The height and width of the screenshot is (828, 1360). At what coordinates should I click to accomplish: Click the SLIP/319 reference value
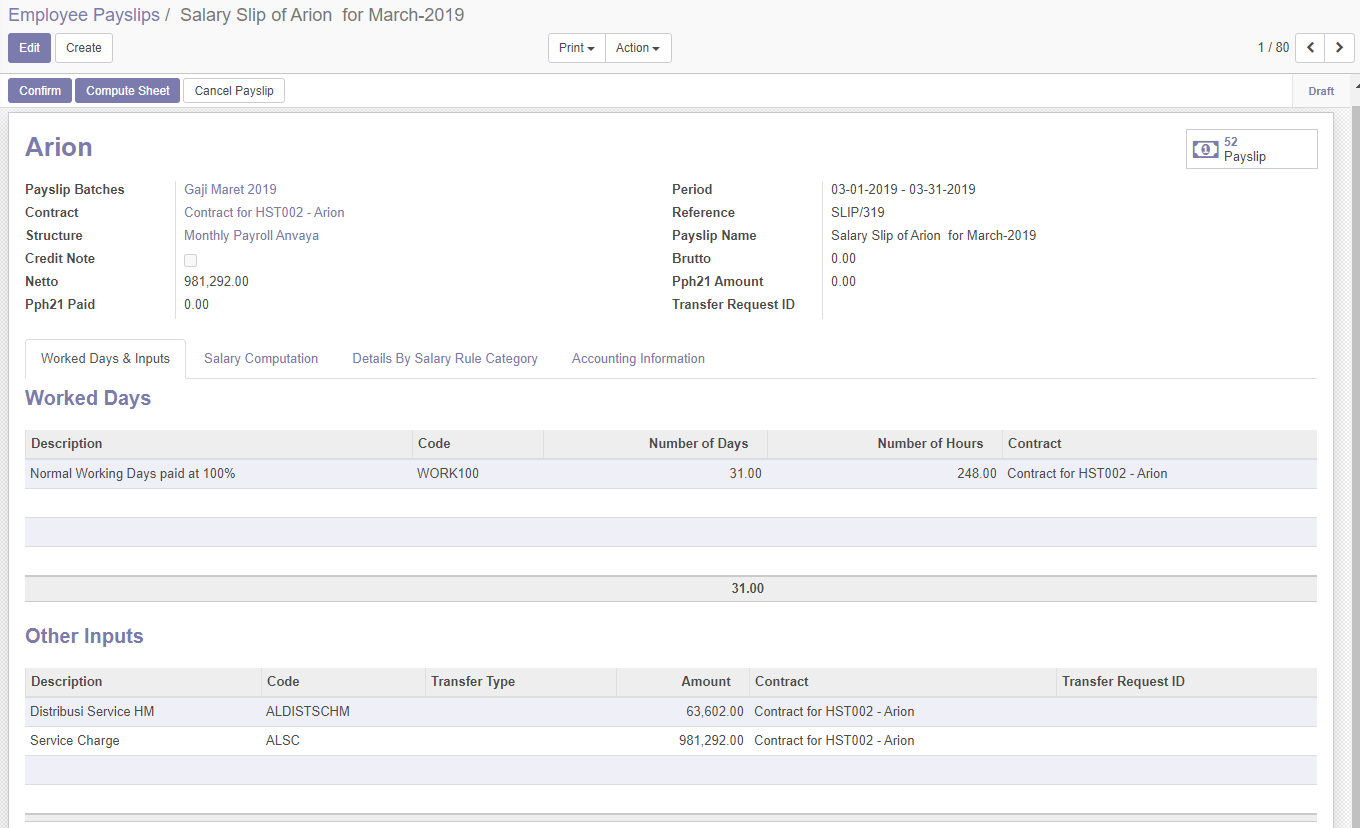[x=858, y=212]
